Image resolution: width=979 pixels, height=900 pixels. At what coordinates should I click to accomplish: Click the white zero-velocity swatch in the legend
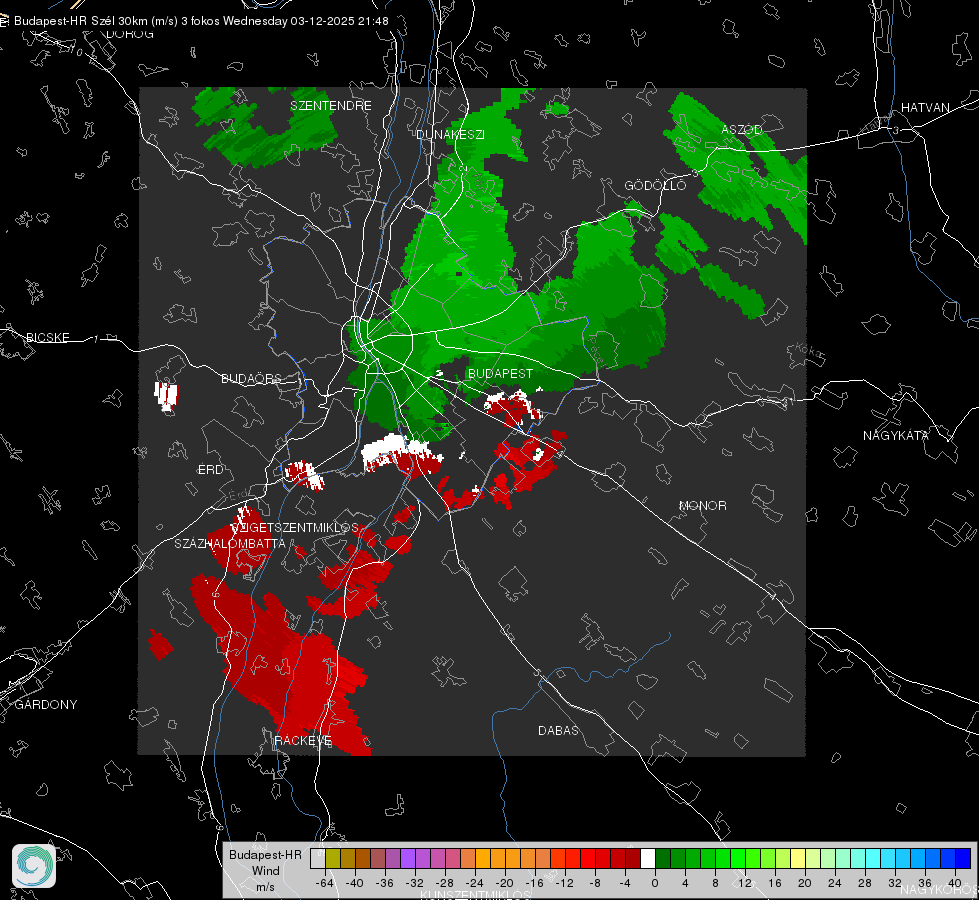pyautogui.click(x=648, y=859)
